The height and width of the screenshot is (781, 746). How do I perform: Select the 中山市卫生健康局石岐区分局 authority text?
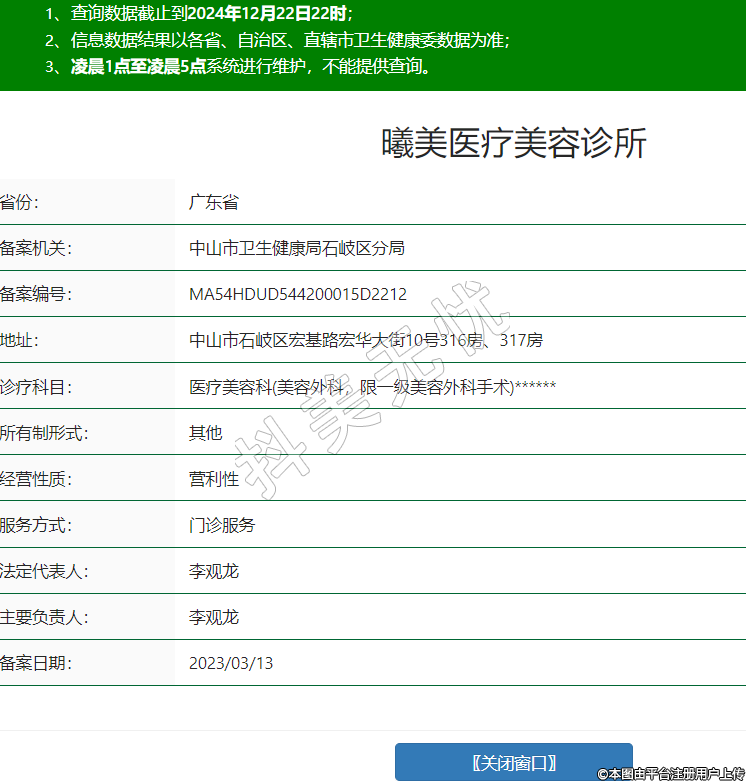pos(297,248)
